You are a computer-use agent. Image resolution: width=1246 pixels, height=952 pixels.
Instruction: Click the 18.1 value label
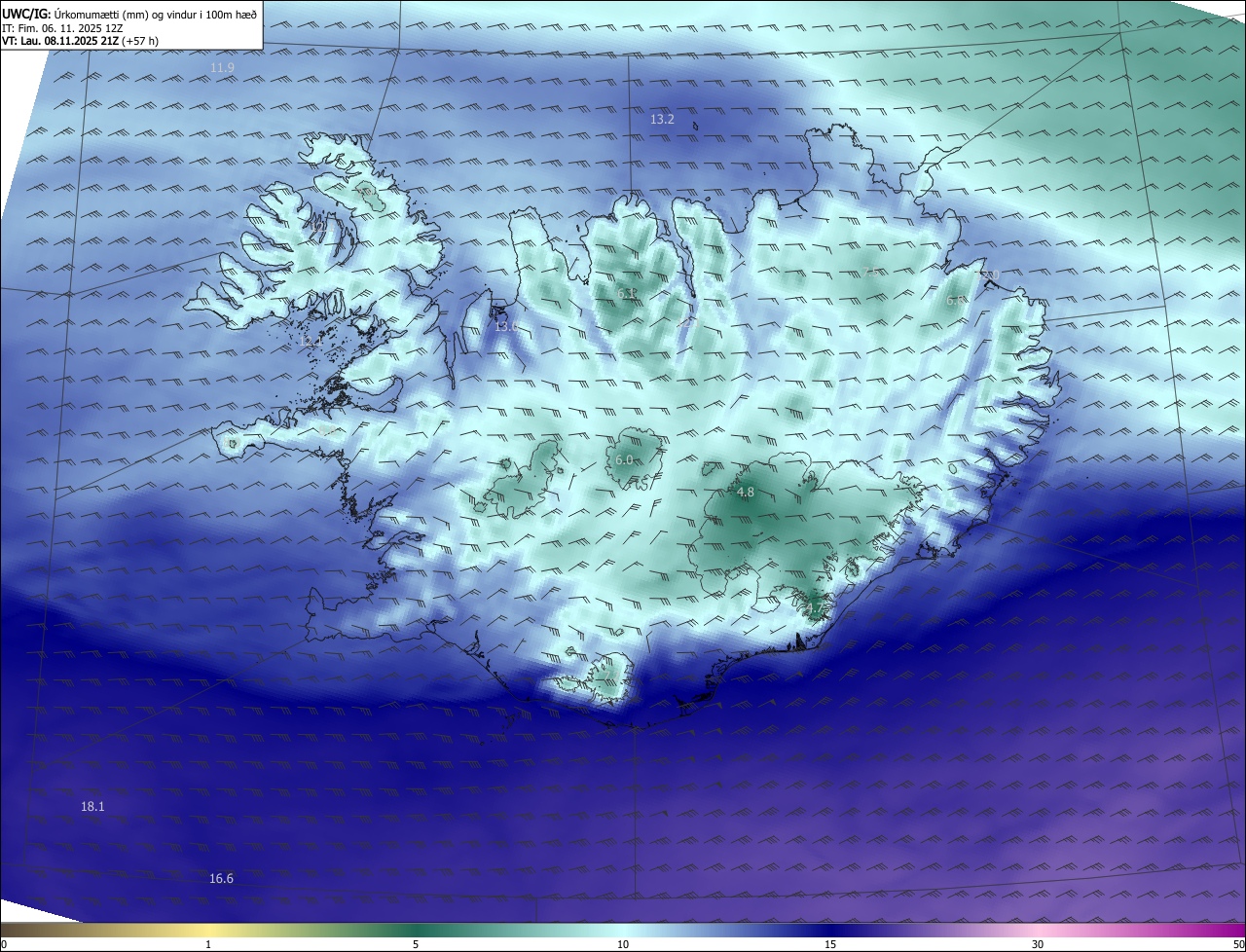coord(92,807)
